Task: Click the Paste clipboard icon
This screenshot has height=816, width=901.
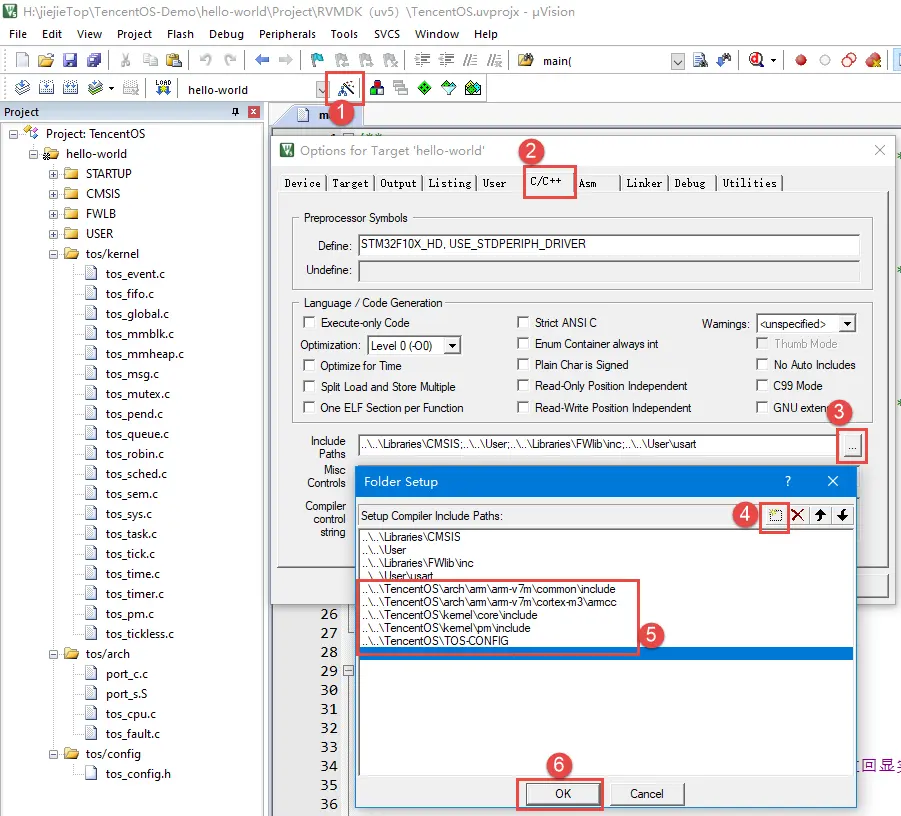Action: pyautogui.click(x=174, y=60)
